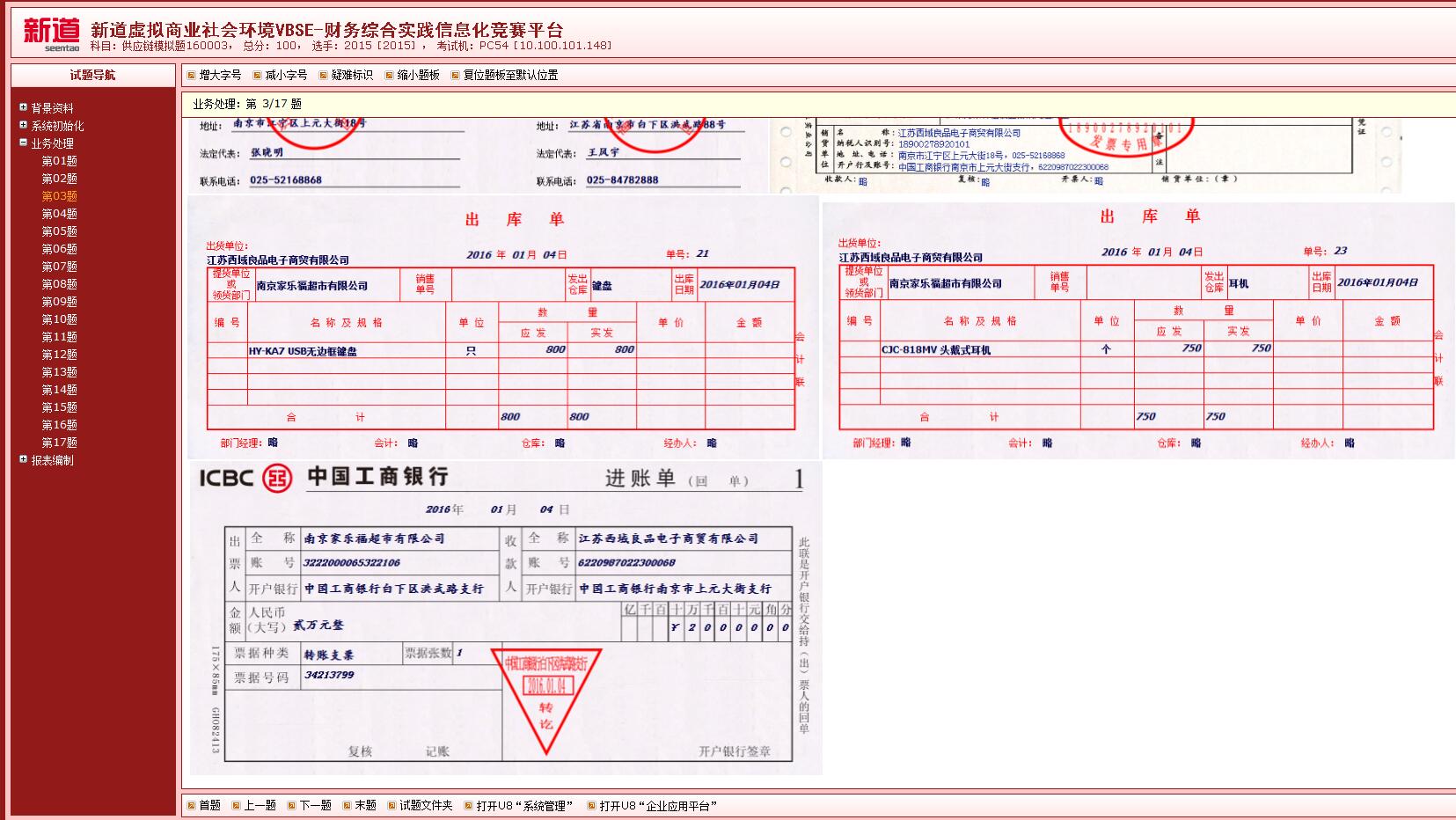
Task: Go to 下一题
Action: tap(315, 806)
